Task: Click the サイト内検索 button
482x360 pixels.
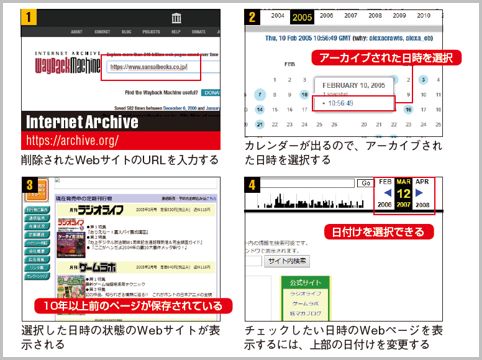Action: click(x=287, y=261)
